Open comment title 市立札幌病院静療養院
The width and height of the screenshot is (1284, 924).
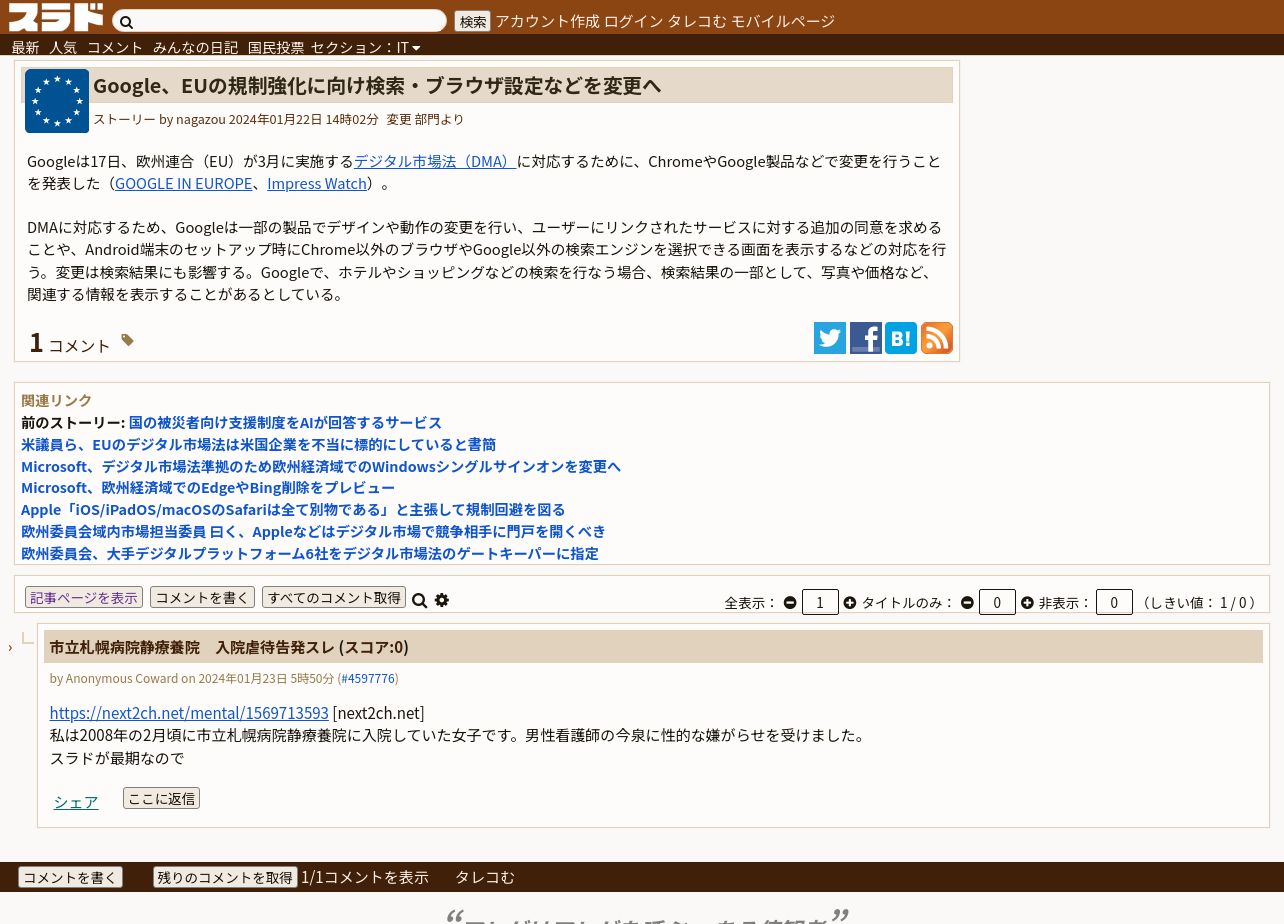click(229, 647)
